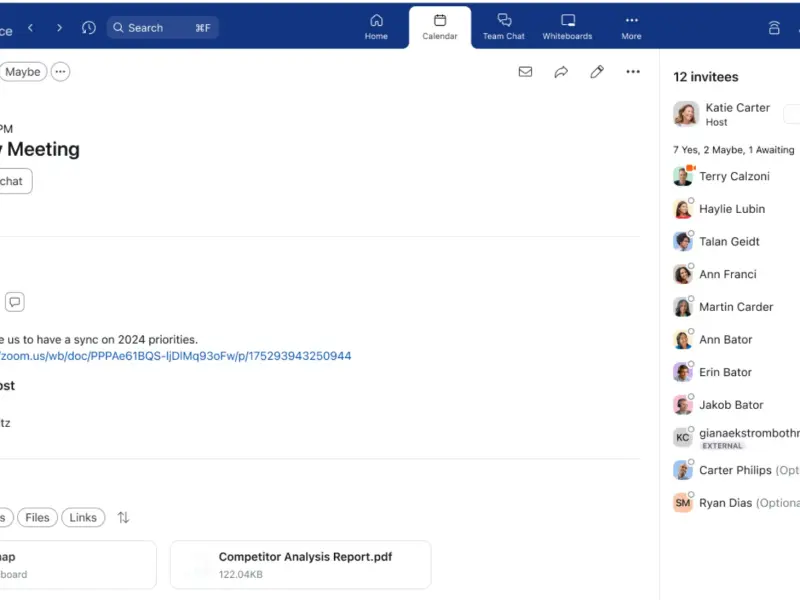
Task: Switch to Team Chat tab
Action: pyautogui.click(x=504, y=27)
